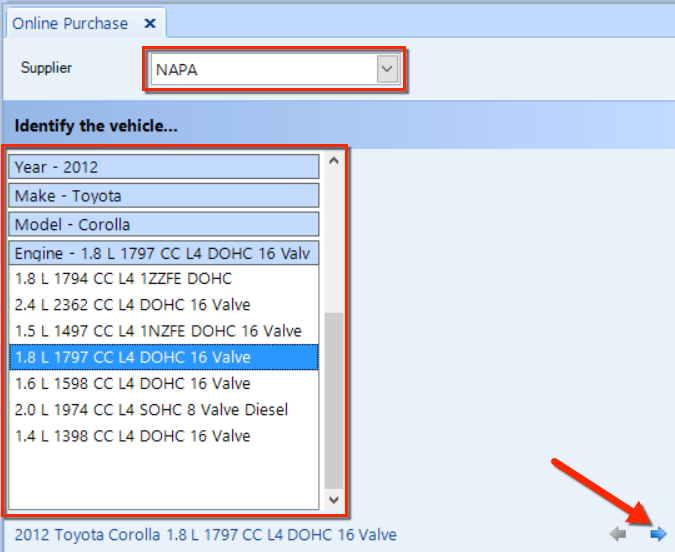Close the Online Purchase tab
This screenshot has width=675, height=552.
[x=150, y=23]
